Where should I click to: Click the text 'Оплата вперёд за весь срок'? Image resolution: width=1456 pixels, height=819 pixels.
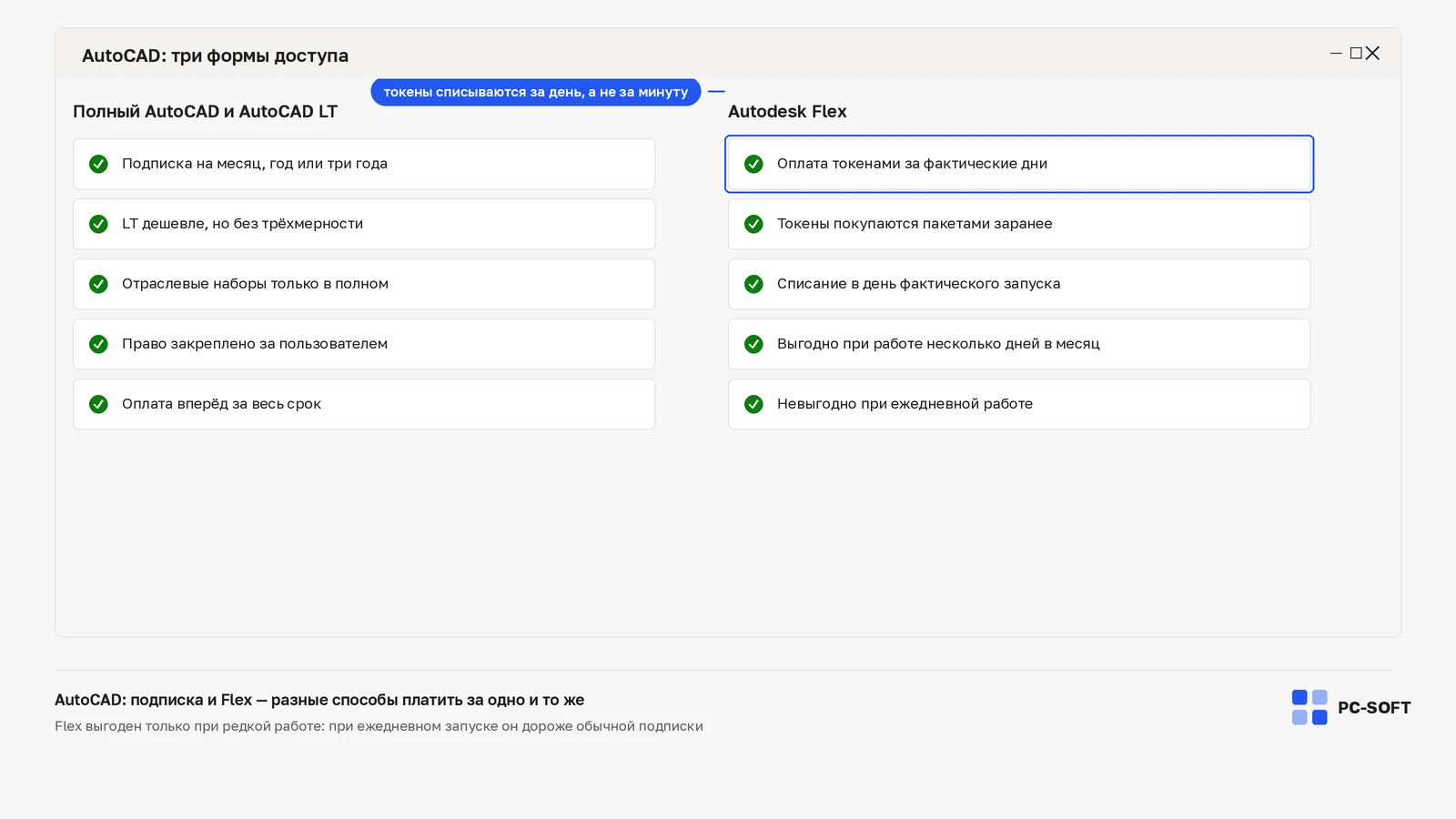tap(221, 404)
